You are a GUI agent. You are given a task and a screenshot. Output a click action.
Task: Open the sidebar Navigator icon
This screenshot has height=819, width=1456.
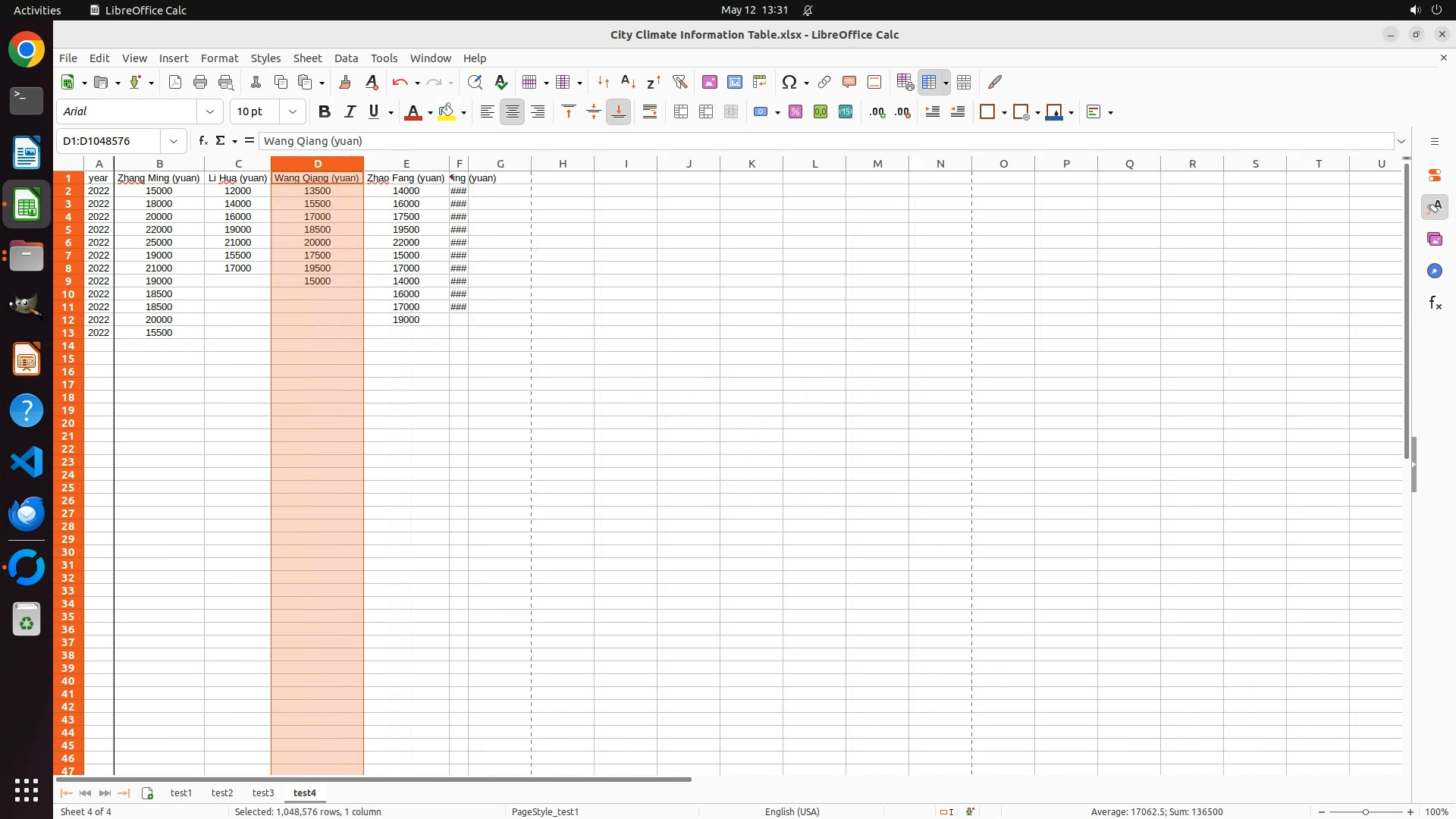[1434, 271]
